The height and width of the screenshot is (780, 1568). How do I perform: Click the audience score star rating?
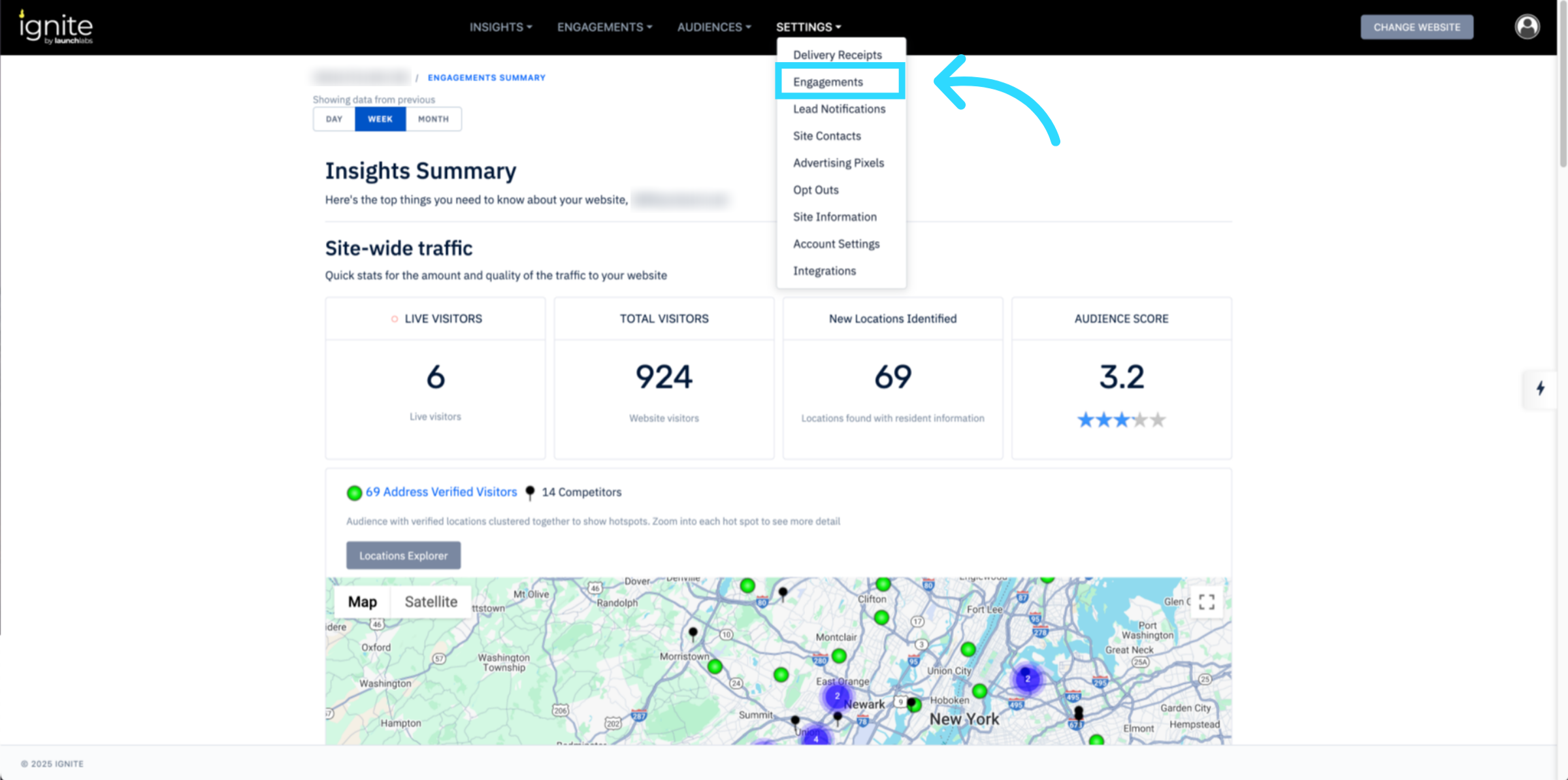coord(1121,419)
